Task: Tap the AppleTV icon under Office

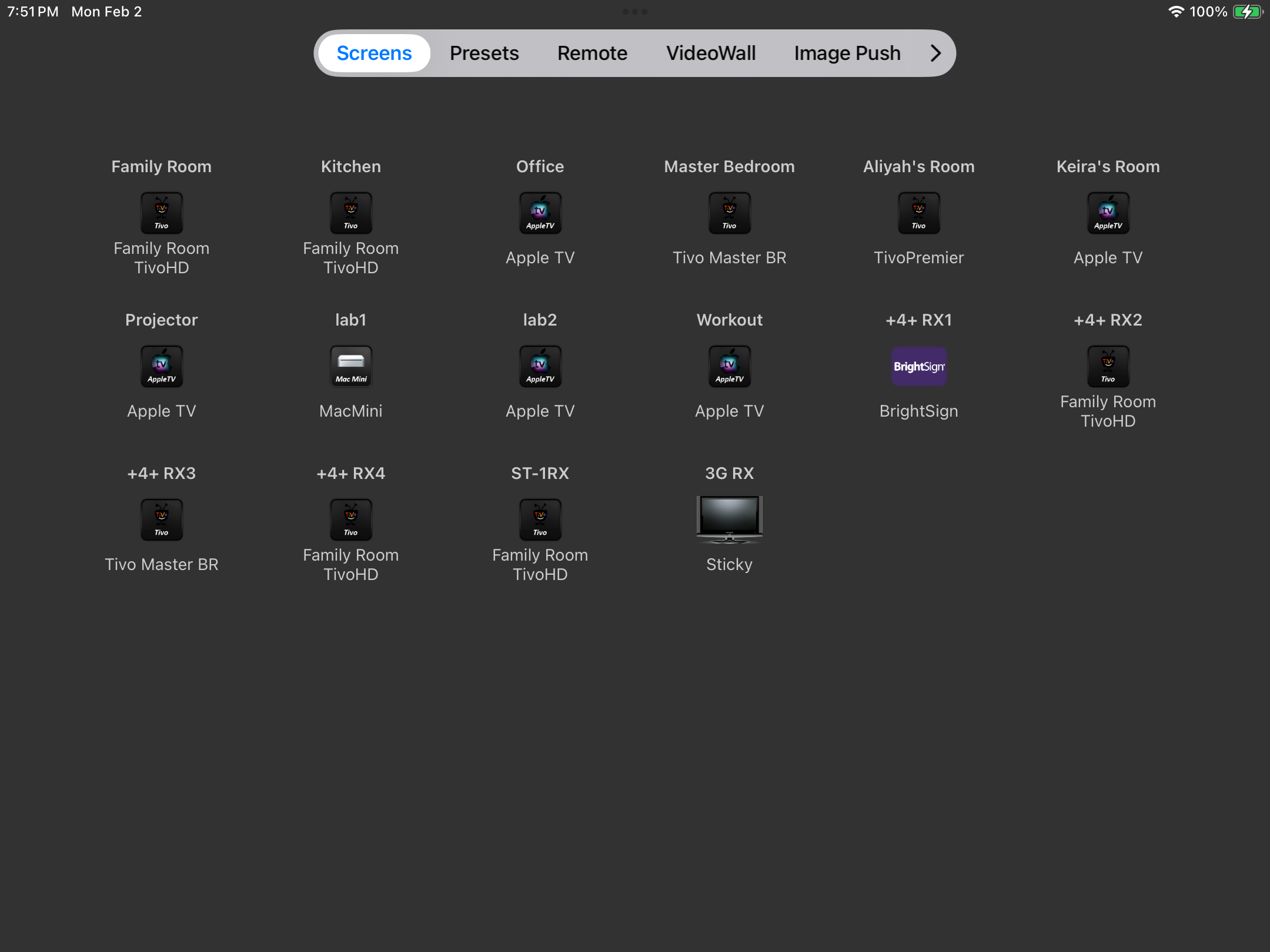Action: [x=540, y=213]
